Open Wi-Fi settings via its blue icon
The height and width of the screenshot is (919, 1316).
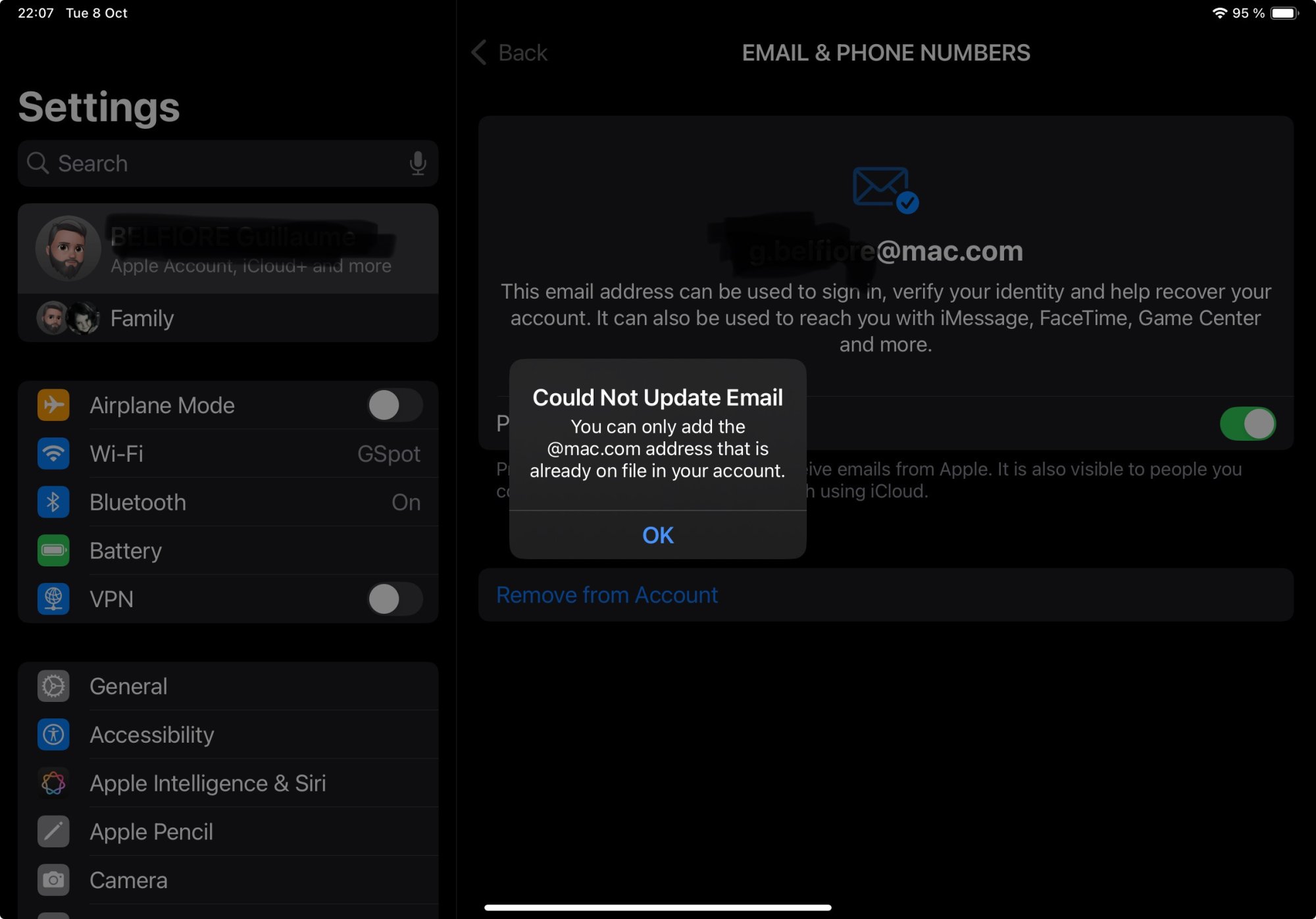(53, 454)
